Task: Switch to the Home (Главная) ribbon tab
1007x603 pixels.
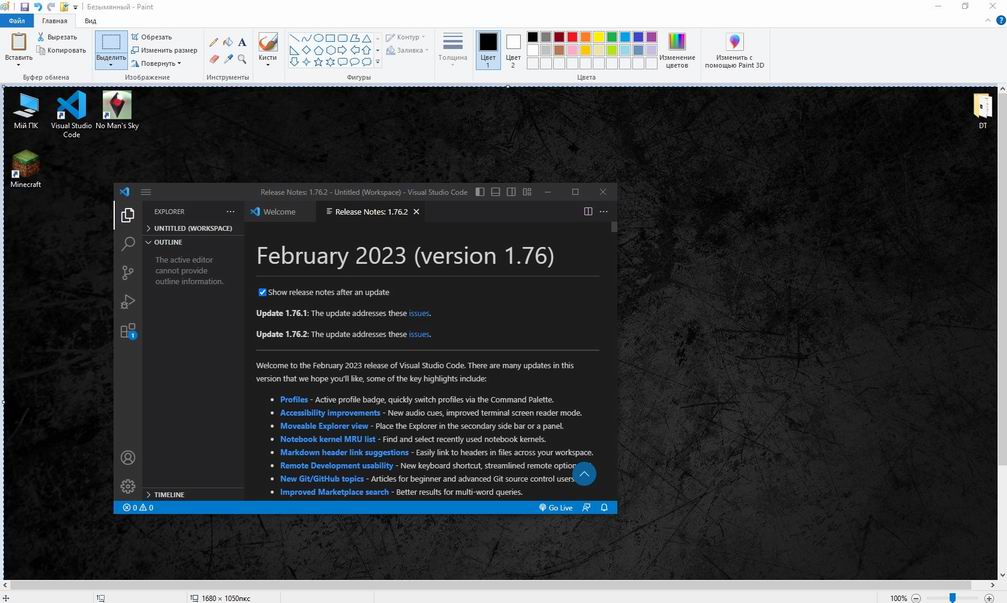Action: click(x=55, y=21)
